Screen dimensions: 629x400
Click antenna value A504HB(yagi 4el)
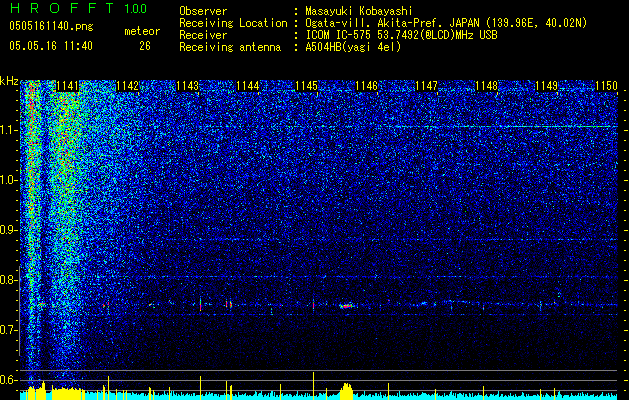(353, 47)
